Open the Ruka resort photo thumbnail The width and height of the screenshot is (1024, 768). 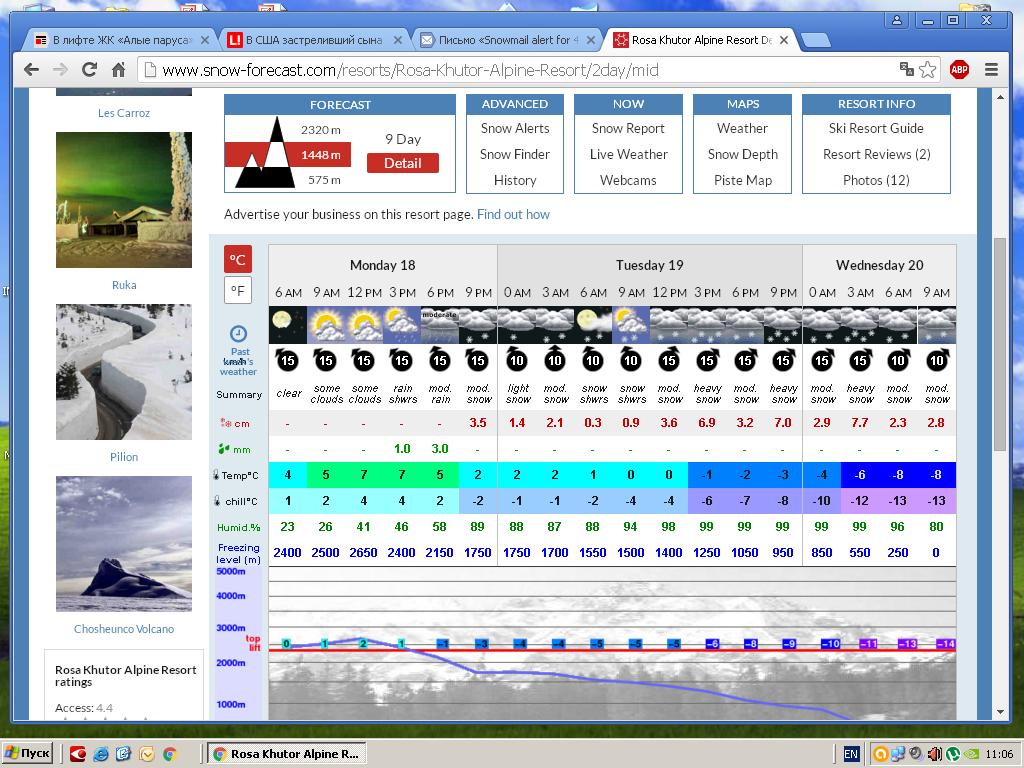(124, 200)
